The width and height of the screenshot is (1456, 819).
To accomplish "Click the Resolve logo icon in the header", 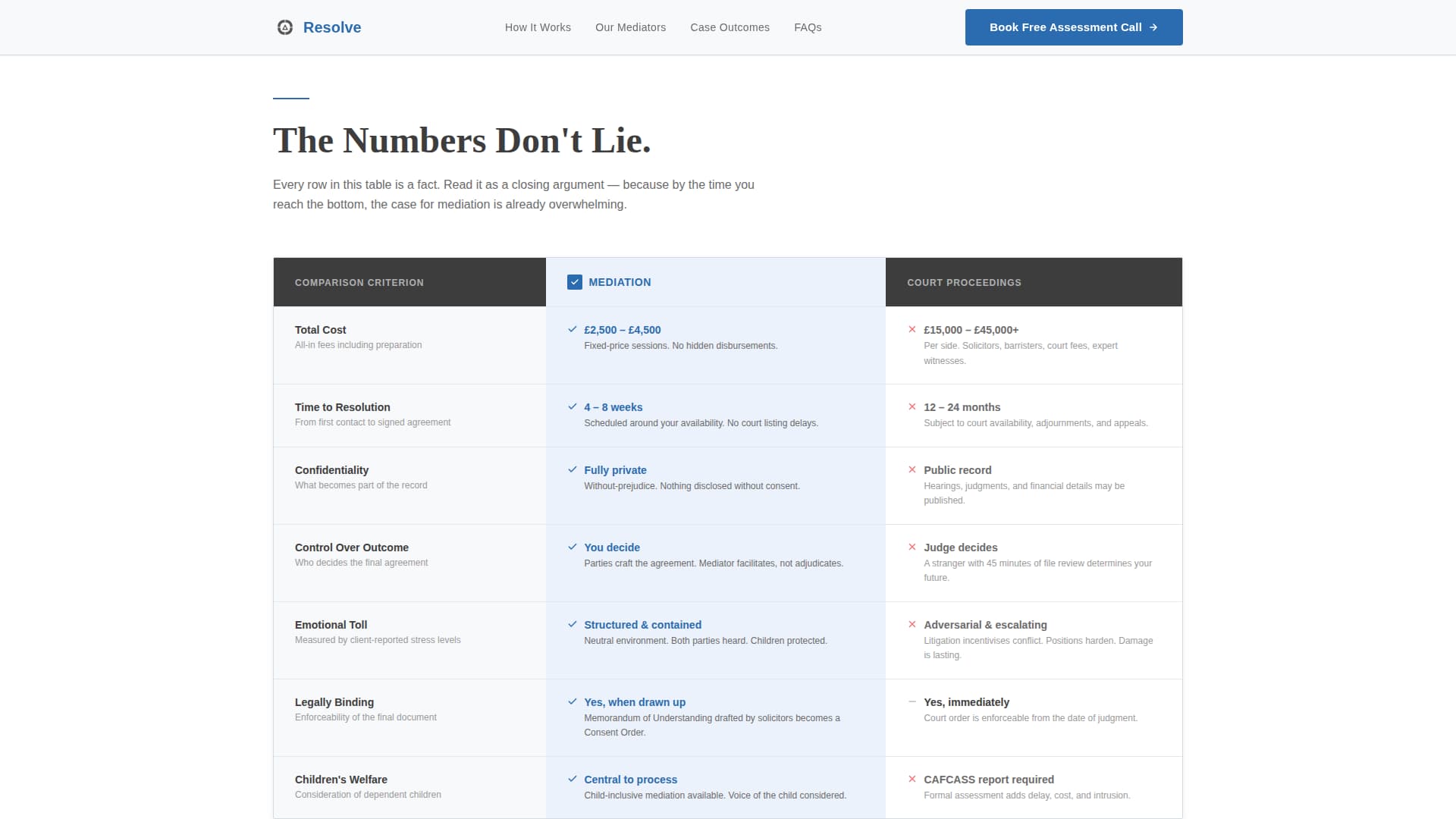I will tap(284, 27).
